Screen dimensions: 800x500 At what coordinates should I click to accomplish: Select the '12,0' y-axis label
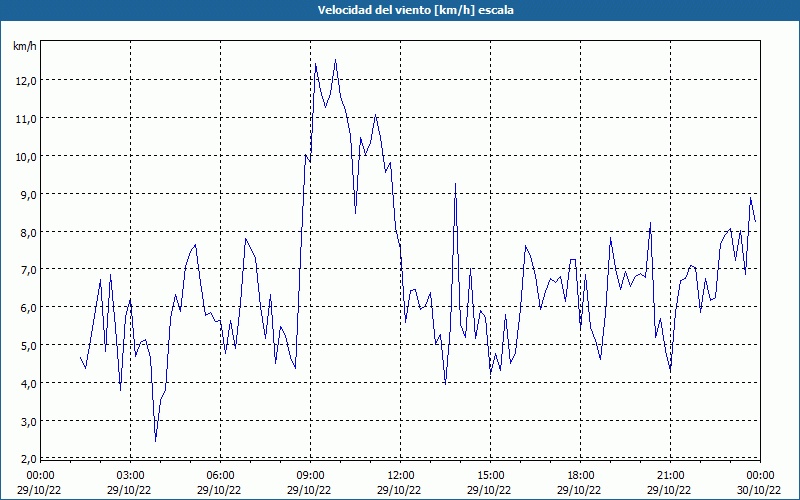(x=25, y=81)
